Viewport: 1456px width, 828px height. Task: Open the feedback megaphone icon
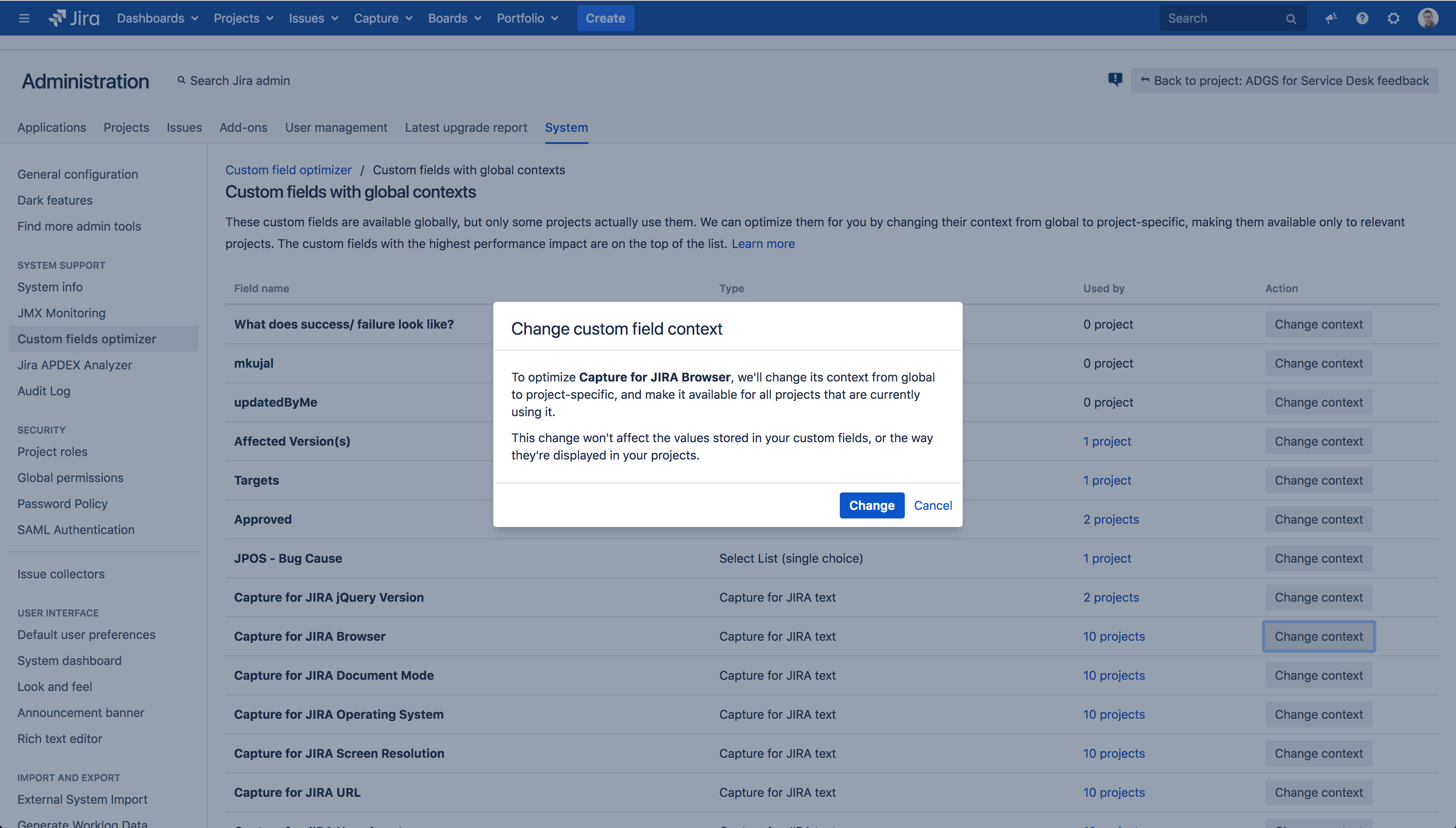(x=1330, y=18)
